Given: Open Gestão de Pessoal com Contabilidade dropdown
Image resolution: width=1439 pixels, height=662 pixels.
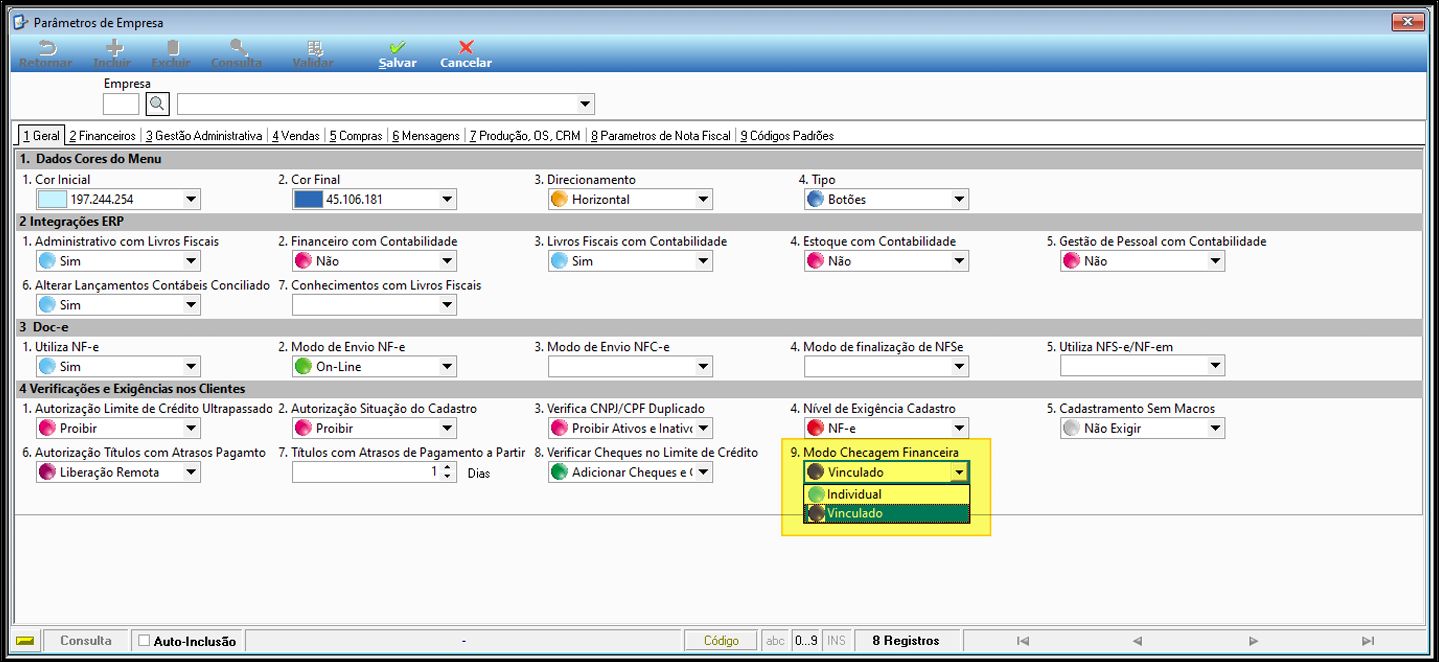Looking at the screenshot, I should [1215, 261].
